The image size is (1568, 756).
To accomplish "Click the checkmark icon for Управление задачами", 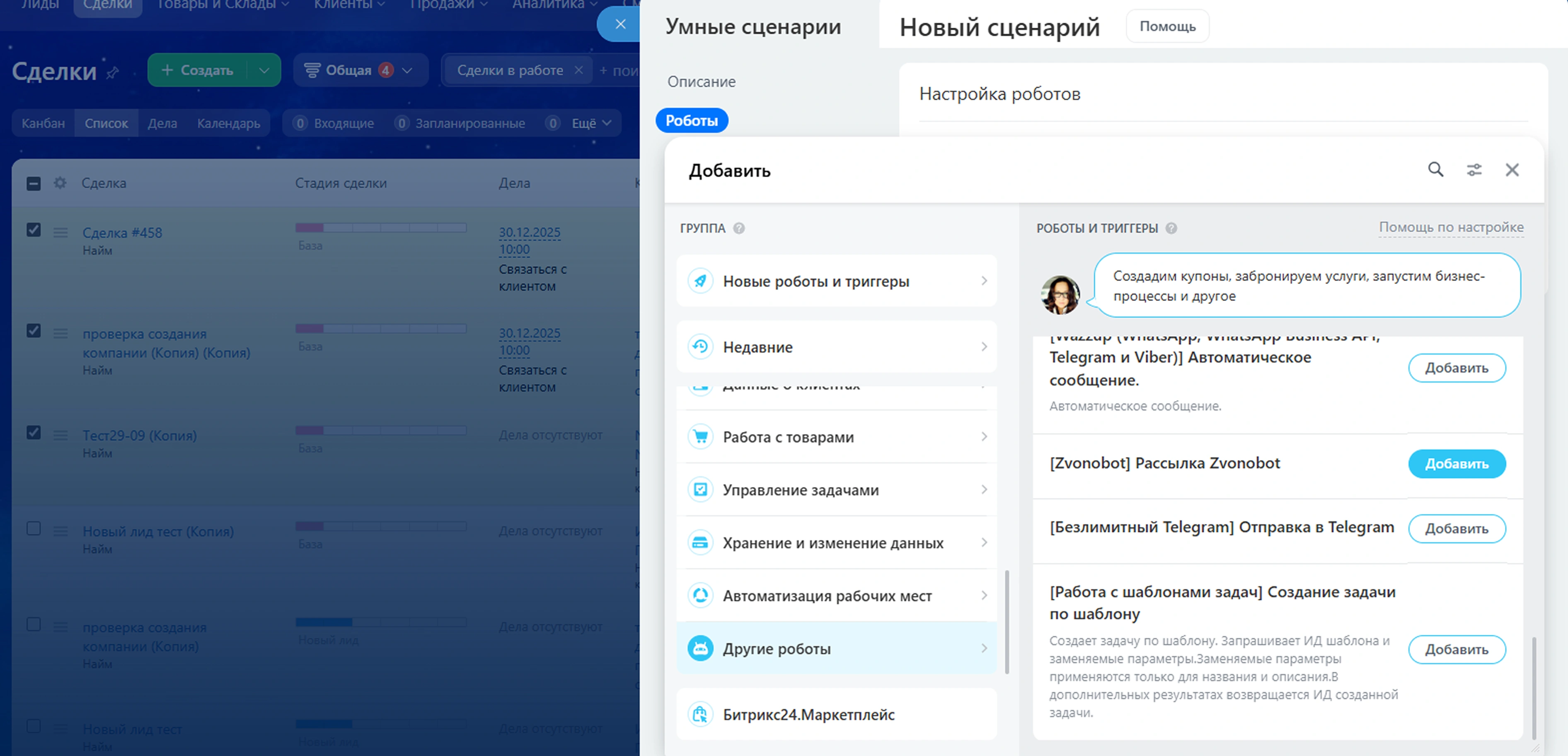I will tap(700, 489).
